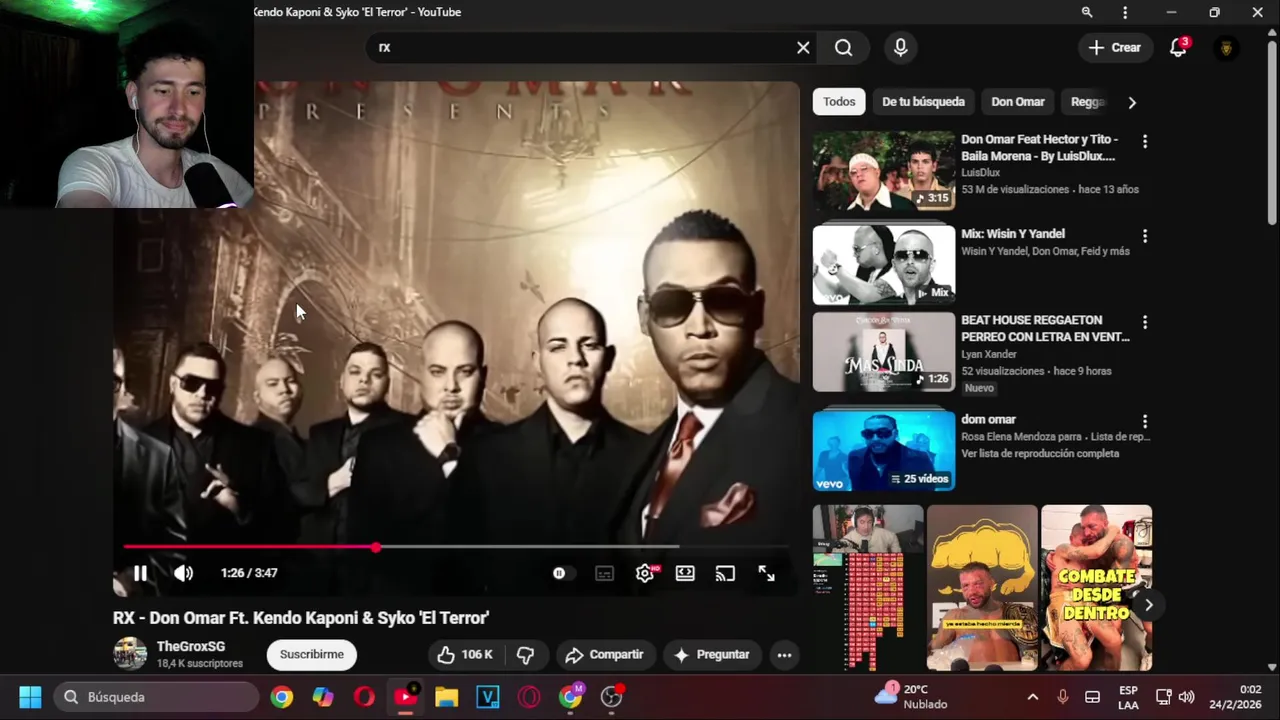
Task: Clear the search field with the X
Action: click(x=803, y=47)
